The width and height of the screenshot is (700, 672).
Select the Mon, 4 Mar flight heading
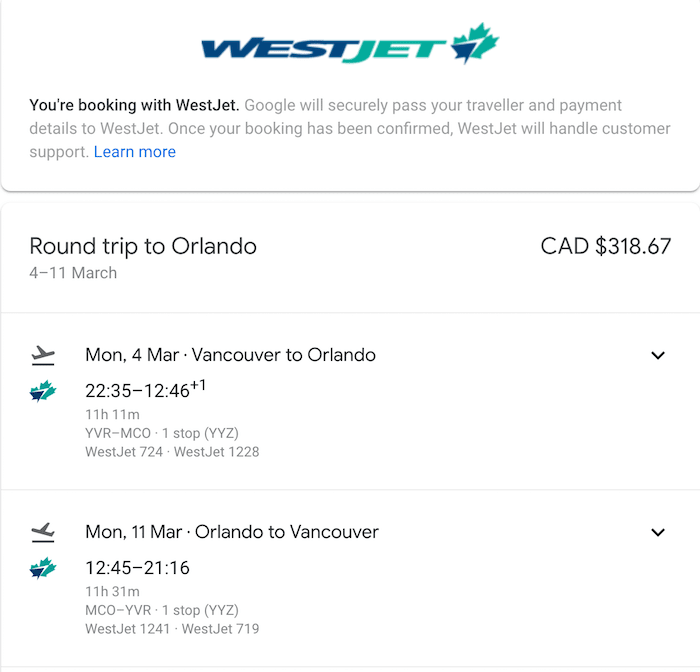[230, 355]
